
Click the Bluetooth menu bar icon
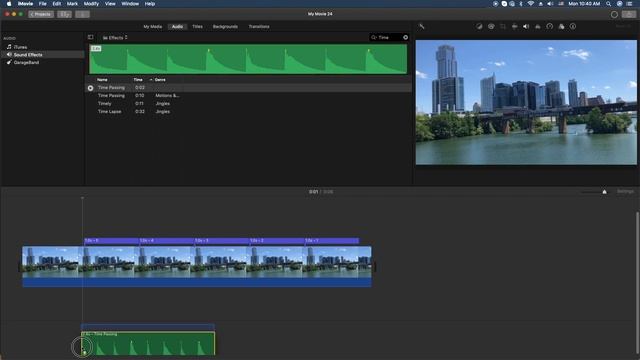[x=521, y=4]
